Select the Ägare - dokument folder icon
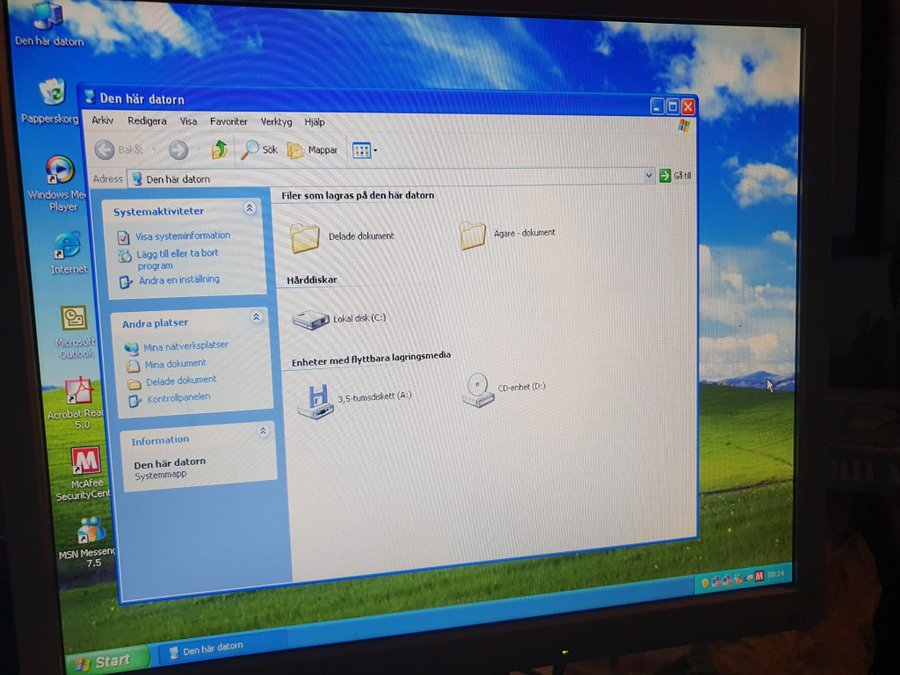This screenshot has width=900, height=675. (473, 235)
